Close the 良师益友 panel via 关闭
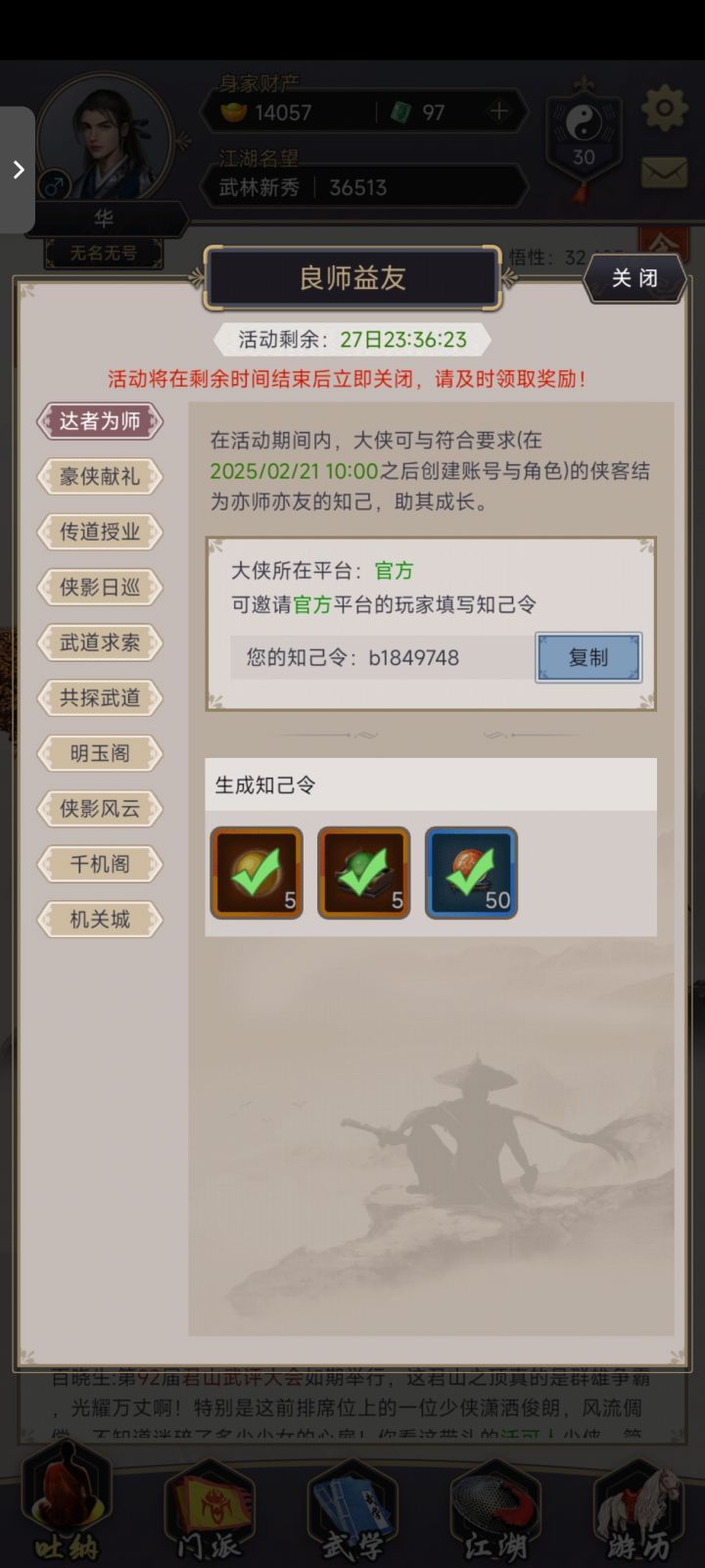Viewport: 705px width, 1568px height. (634, 278)
